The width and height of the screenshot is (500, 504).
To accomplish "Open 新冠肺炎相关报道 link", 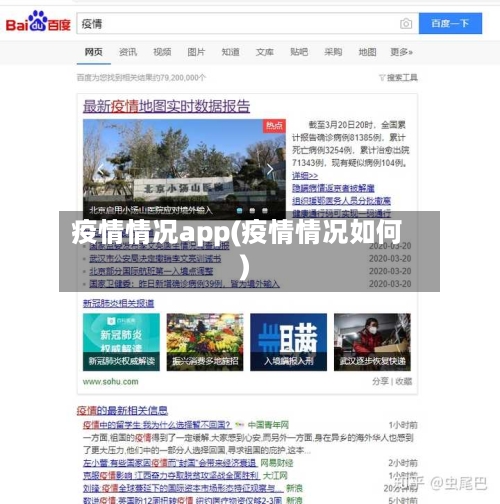I will (118, 303).
